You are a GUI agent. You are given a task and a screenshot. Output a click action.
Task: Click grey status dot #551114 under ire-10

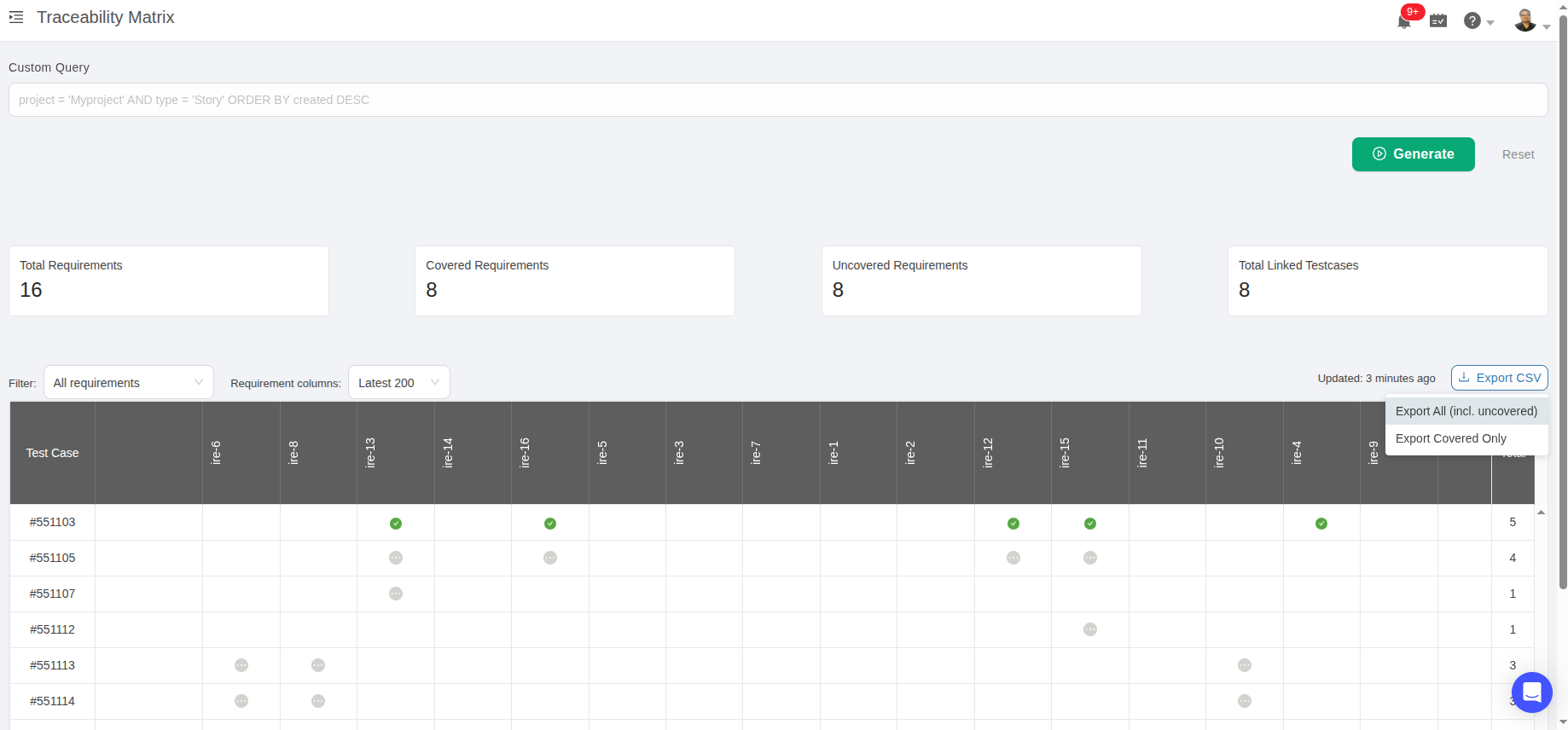coord(1245,701)
